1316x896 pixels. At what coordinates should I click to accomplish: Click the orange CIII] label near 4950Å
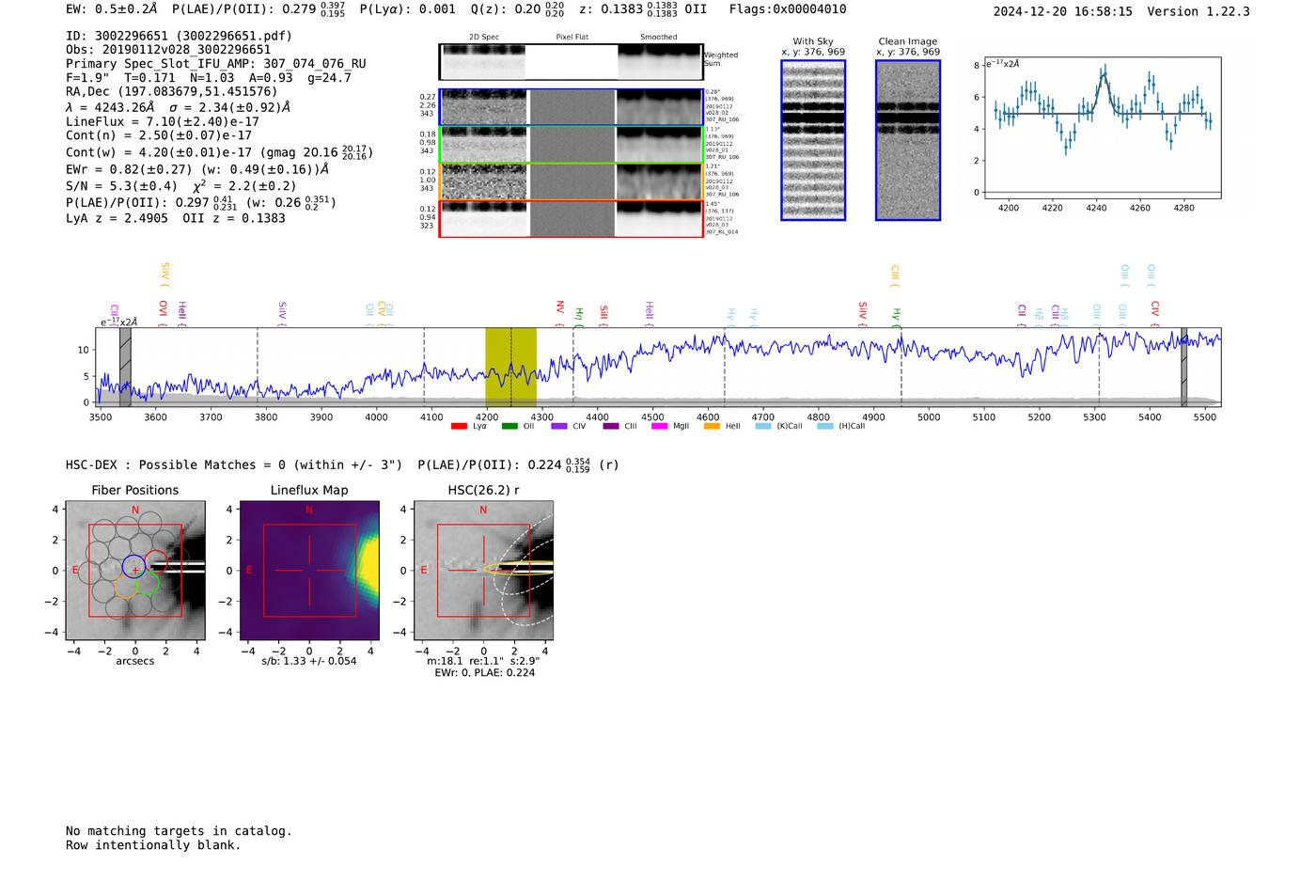(895, 275)
